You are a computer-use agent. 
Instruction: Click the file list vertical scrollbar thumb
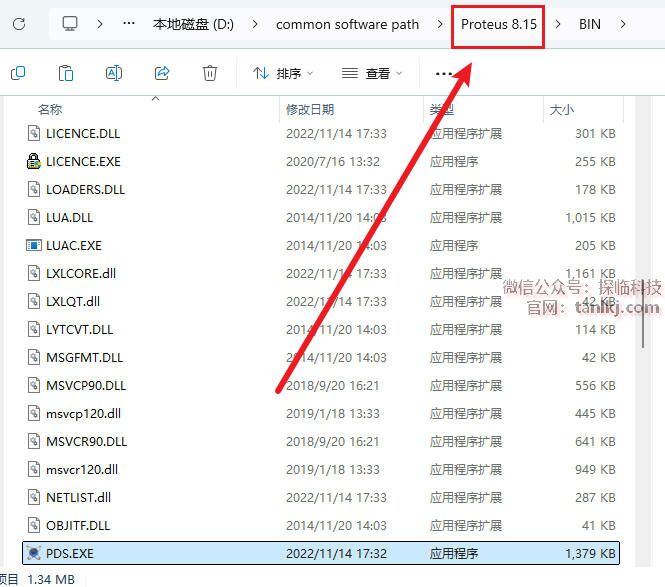point(643,314)
